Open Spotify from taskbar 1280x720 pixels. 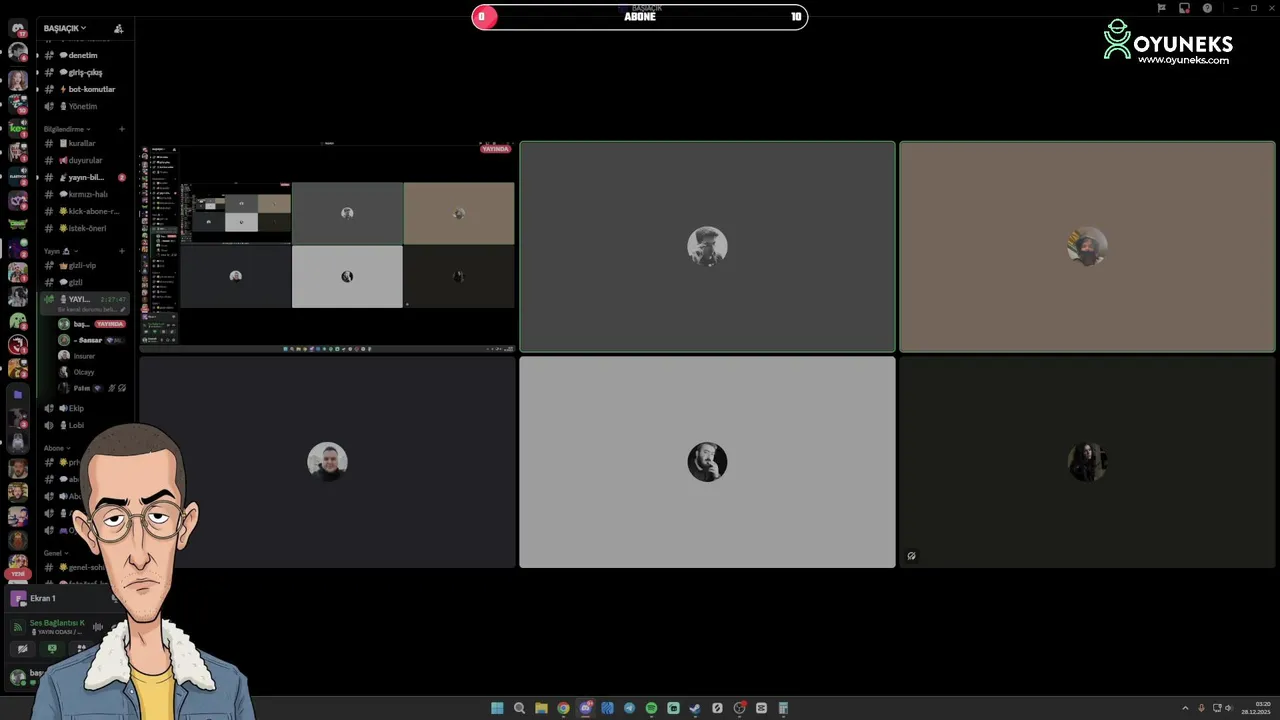point(651,708)
